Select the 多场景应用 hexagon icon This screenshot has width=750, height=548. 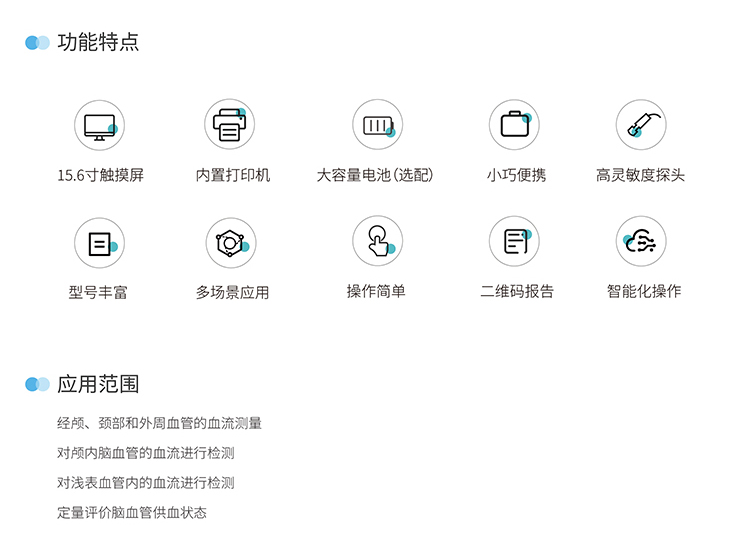230,243
